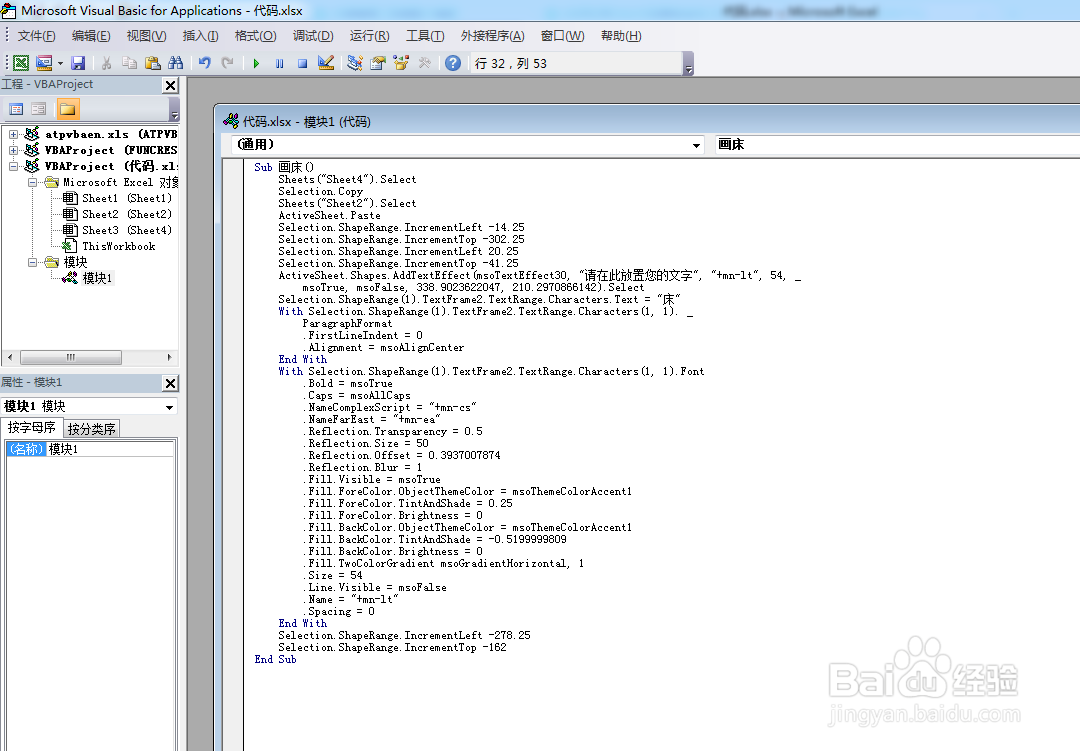Run the macro with the play icon
The height and width of the screenshot is (751, 1080).
pyautogui.click(x=256, y=63)
